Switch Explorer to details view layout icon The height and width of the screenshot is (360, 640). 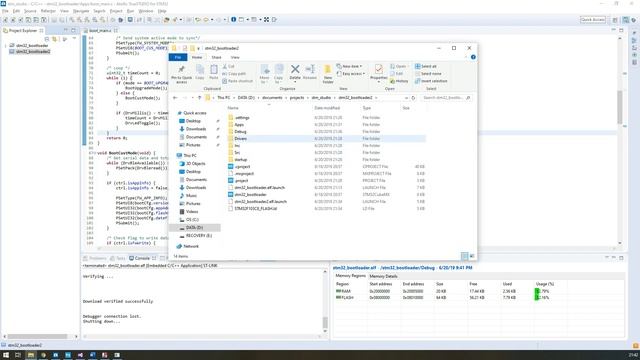[464, 256]
